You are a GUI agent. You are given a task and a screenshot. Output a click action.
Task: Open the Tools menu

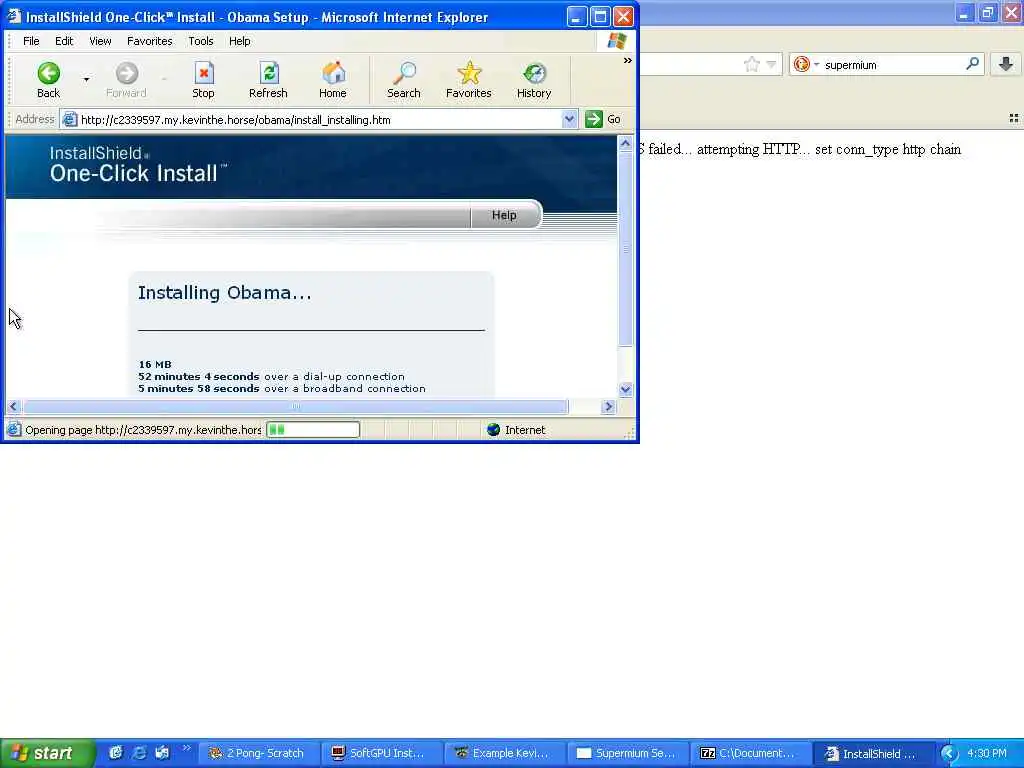[200, 41]
